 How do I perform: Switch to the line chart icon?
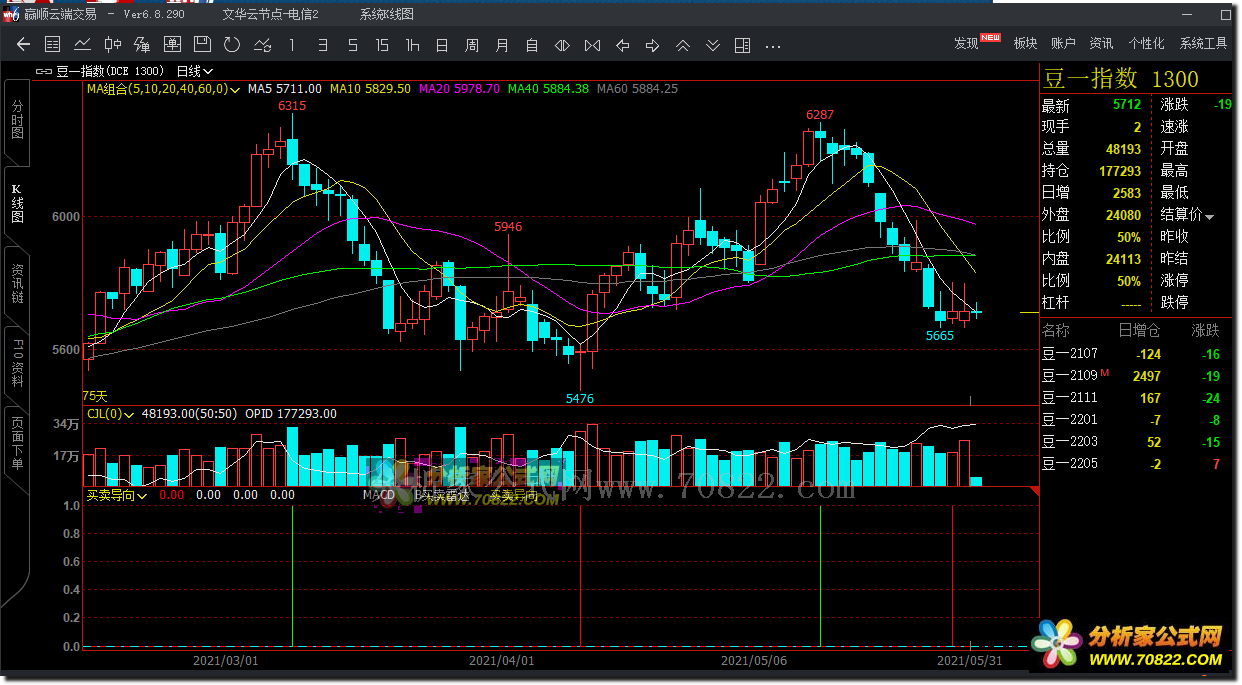click(83, 45)
